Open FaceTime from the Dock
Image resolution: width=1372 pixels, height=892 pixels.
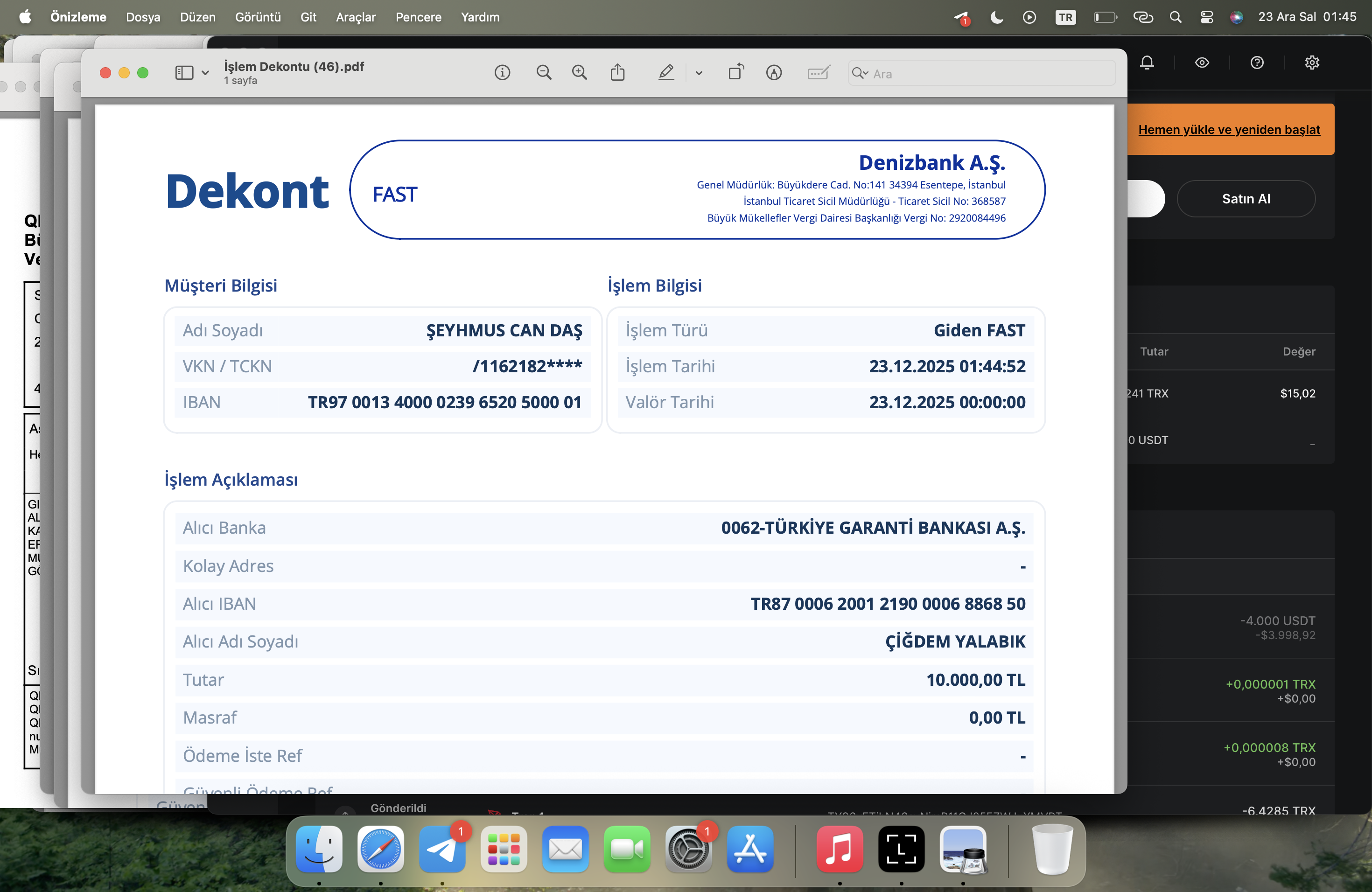point(627,849)
